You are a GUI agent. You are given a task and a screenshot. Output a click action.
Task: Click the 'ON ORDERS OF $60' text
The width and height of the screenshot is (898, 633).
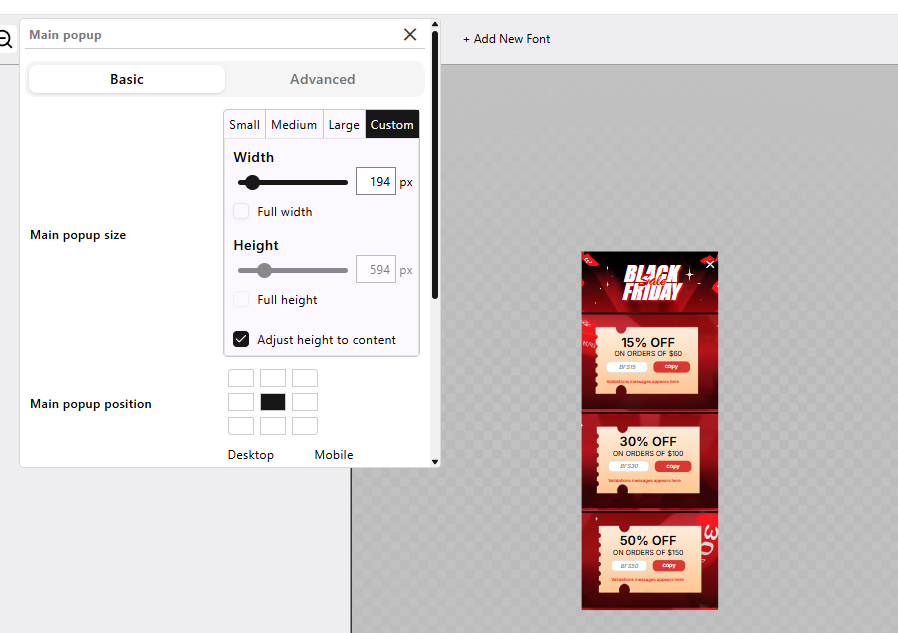tap(648, 354)
